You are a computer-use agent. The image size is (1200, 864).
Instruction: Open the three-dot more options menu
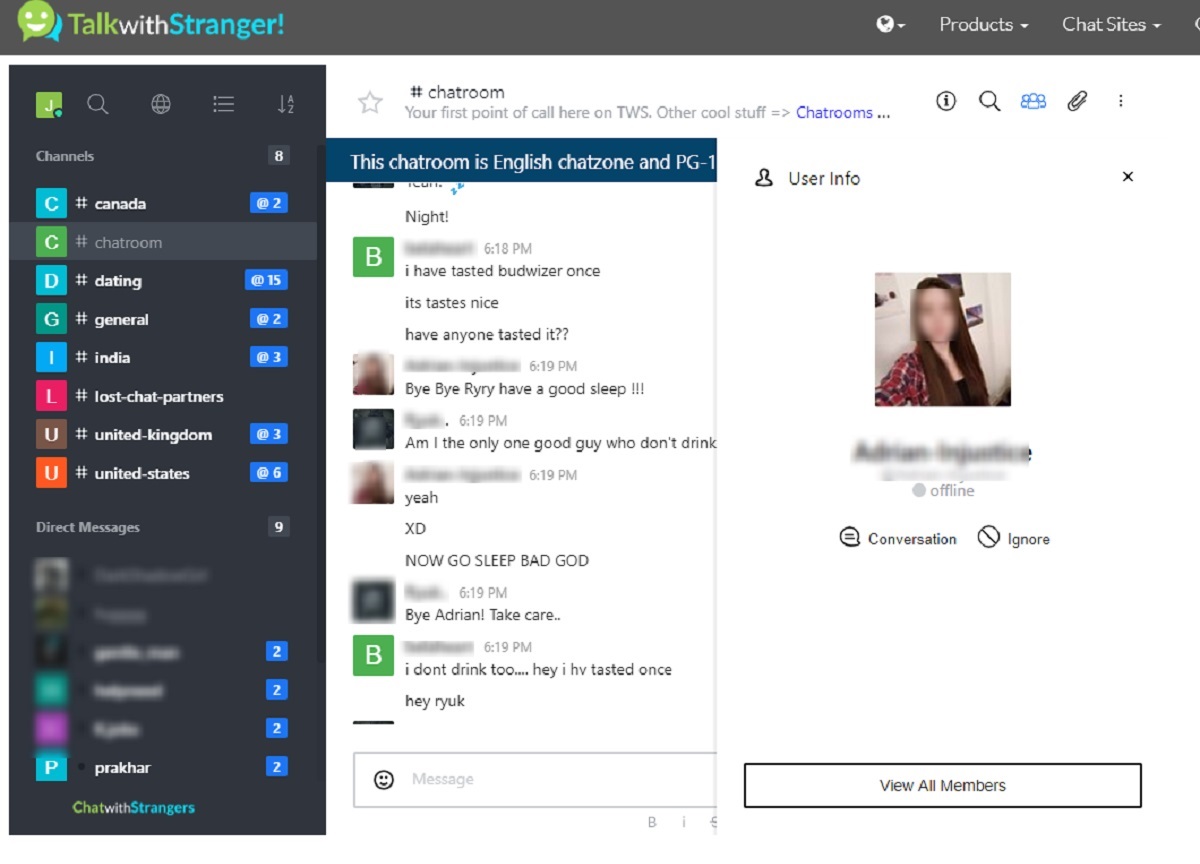pyautogui.click(x=1121, y=101)
